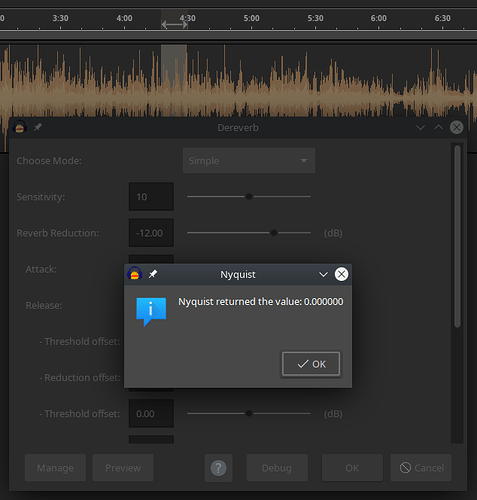Click the Debug button in Dereverb dialog
Image resolution: width=477 pixels, height=500 pixels.
(277, 468)
